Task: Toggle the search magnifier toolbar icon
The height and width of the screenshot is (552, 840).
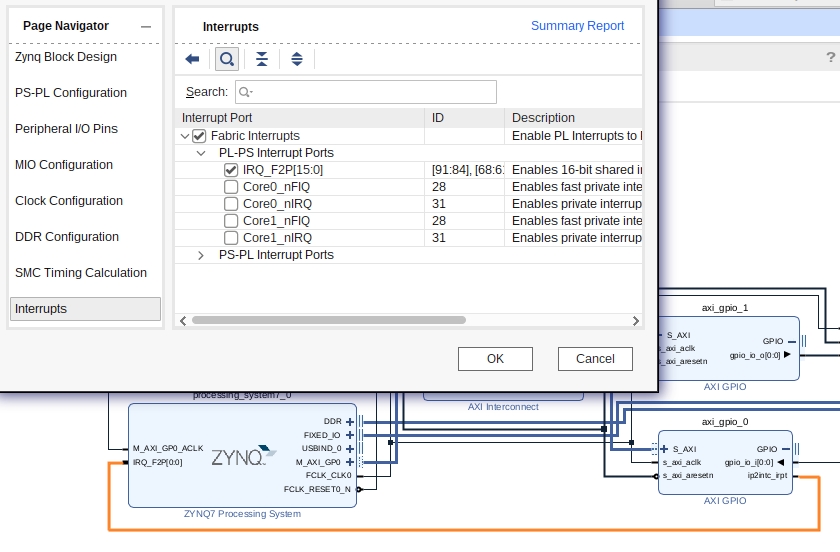Action: 227,59
